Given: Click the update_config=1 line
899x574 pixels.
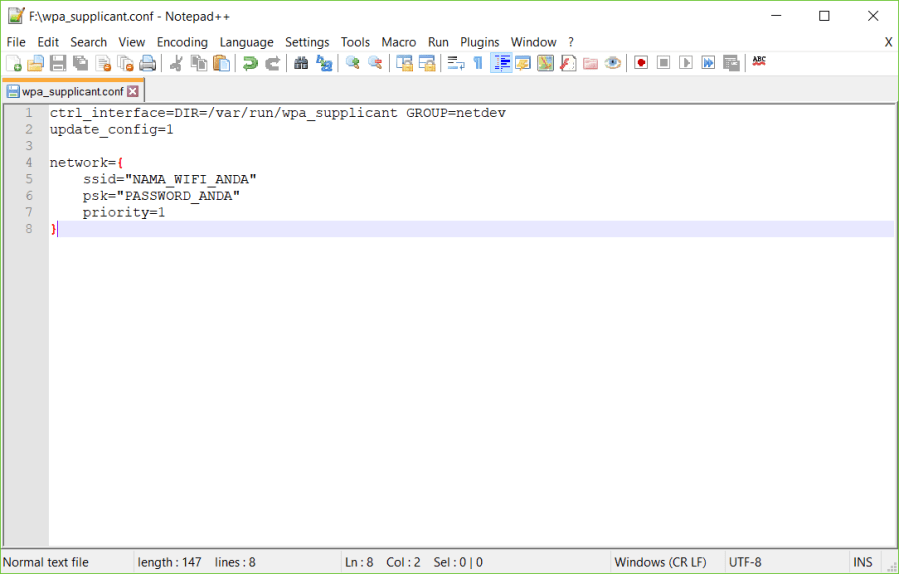Looking at the screenshot, I should [112, 130].
